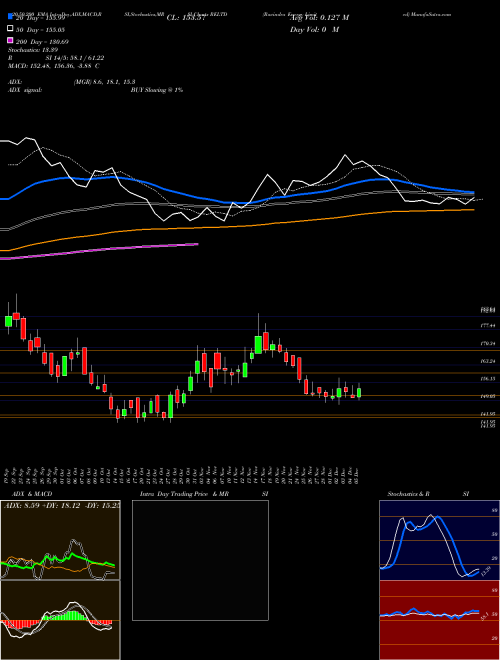Click the 163.24 price axis label
500x660 pixels.
pos(488,361)
